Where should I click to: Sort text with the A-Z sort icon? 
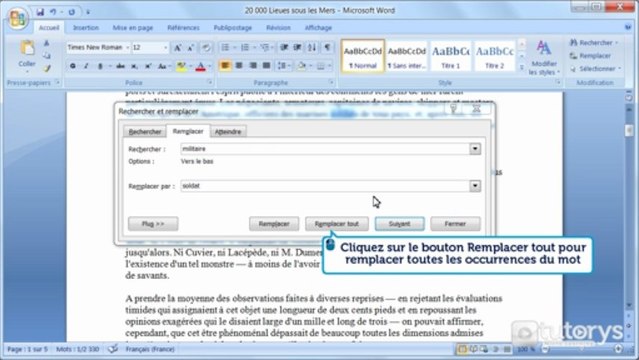pyautogui.click(x=312, y=48)
